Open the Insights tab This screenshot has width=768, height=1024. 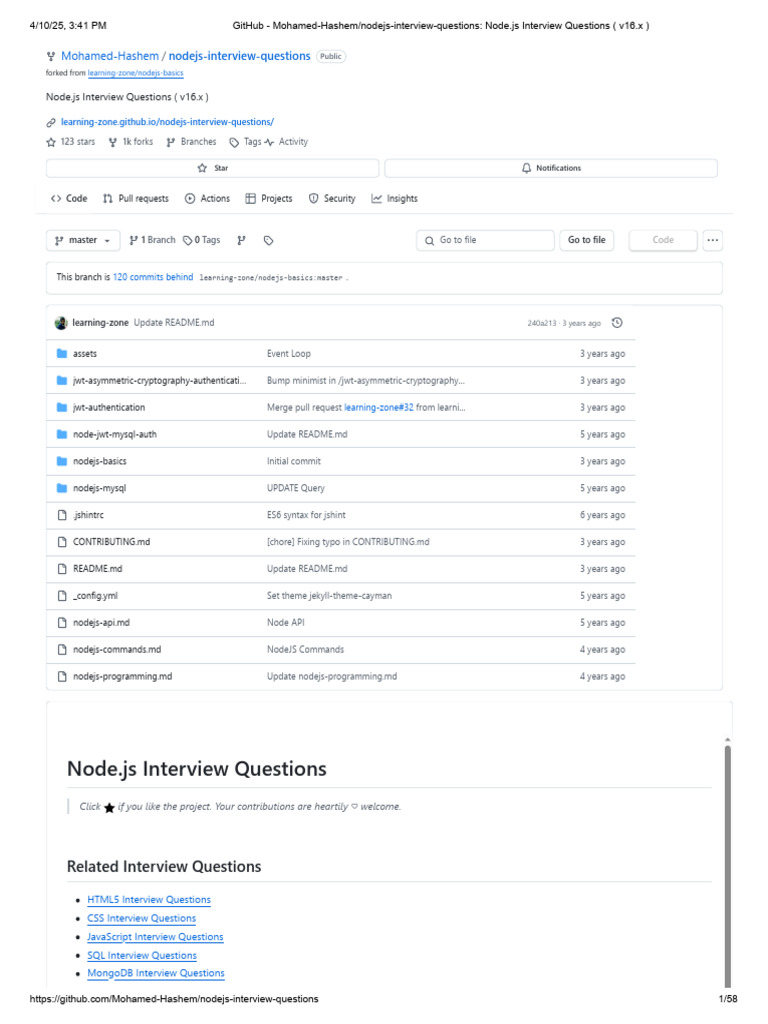(394, 199)
